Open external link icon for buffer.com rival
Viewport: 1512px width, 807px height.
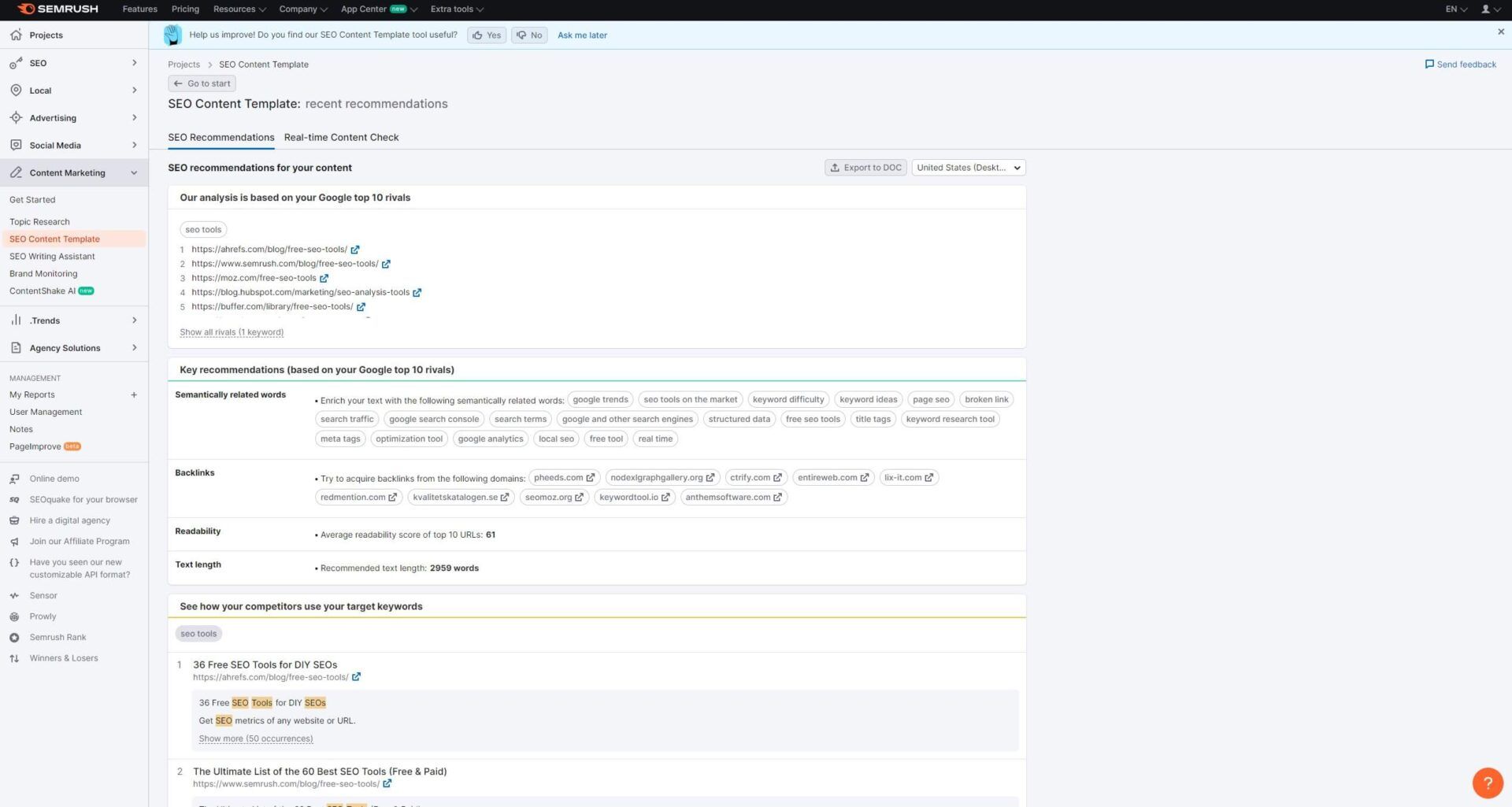point(361,307)
